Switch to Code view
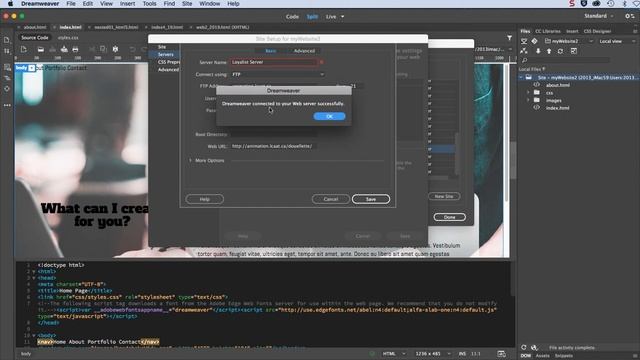 click(x=292, y=17)
